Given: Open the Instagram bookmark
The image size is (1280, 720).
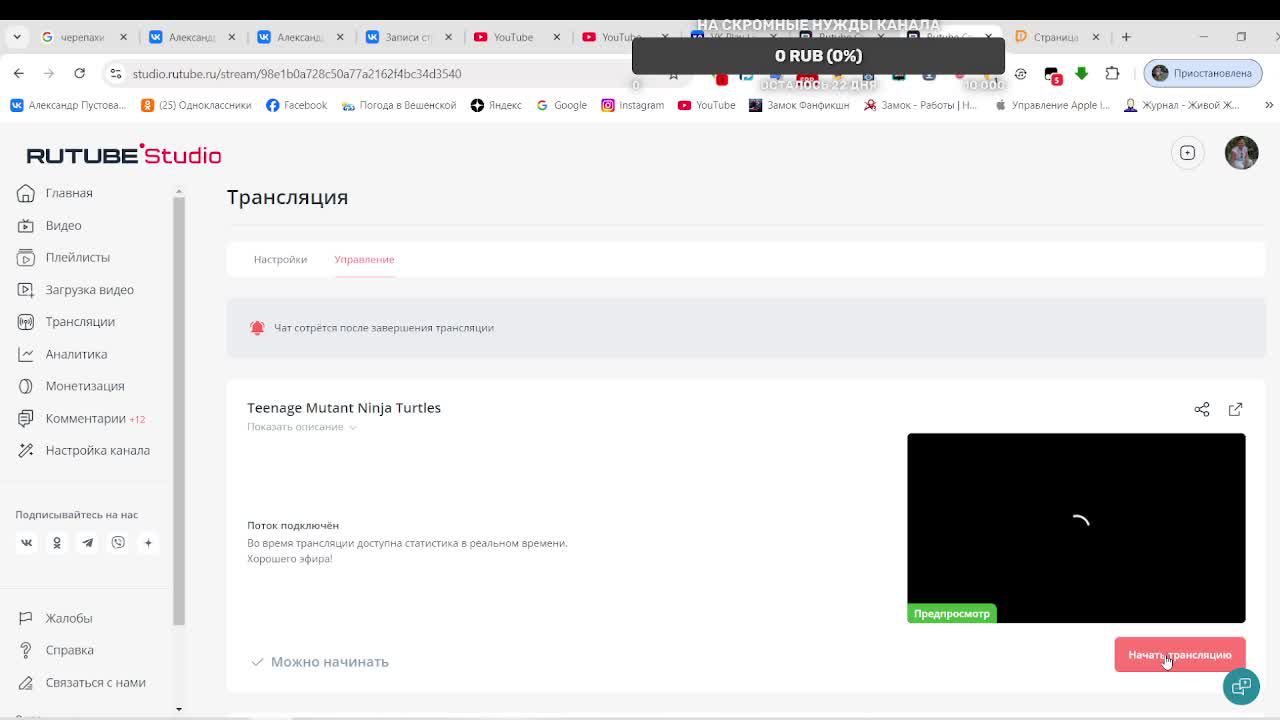Looking at the screenshot, I should [632, 105].
